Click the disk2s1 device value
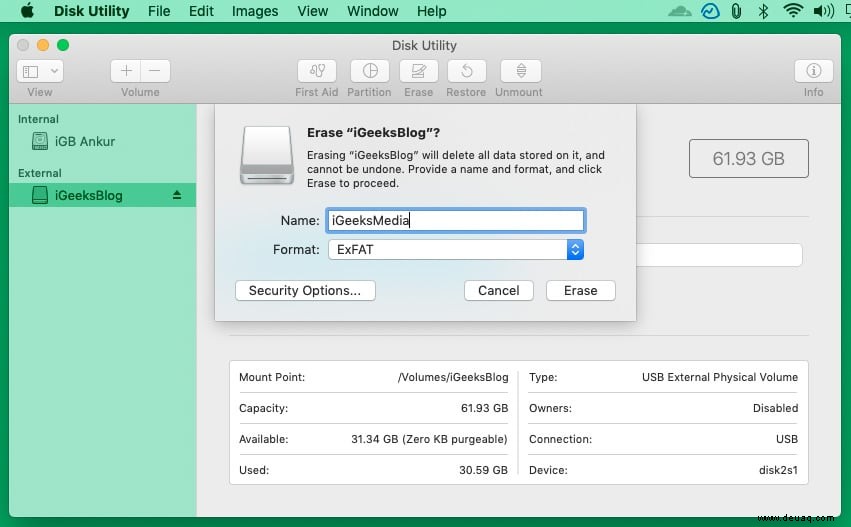The width and height of the screenshot is (851, 527). coord(778,470)
